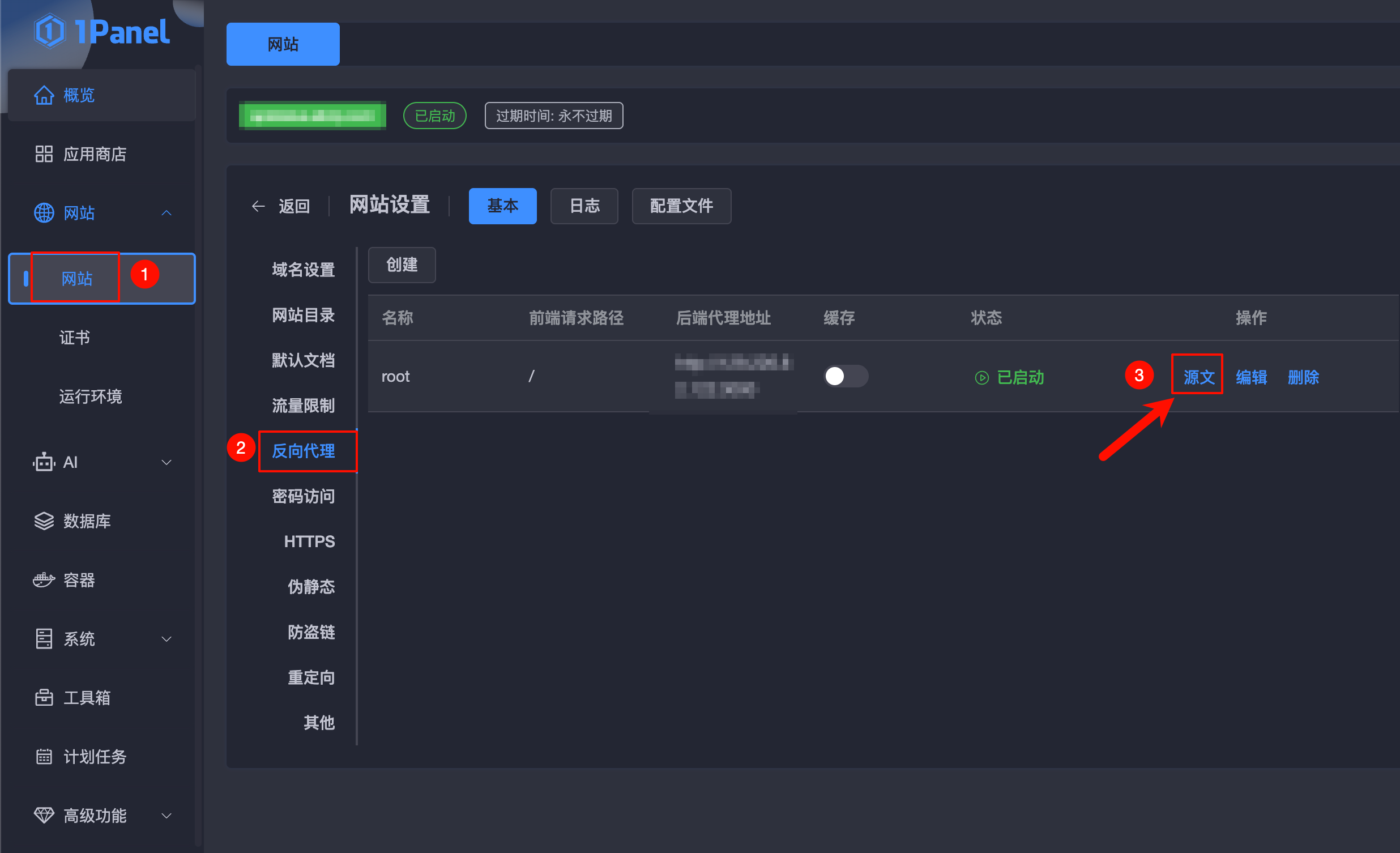Select the 网站 globe icon in sidebar
Image resolution: width=1400 pixels, height=853 pixels.
coord(44,213)
